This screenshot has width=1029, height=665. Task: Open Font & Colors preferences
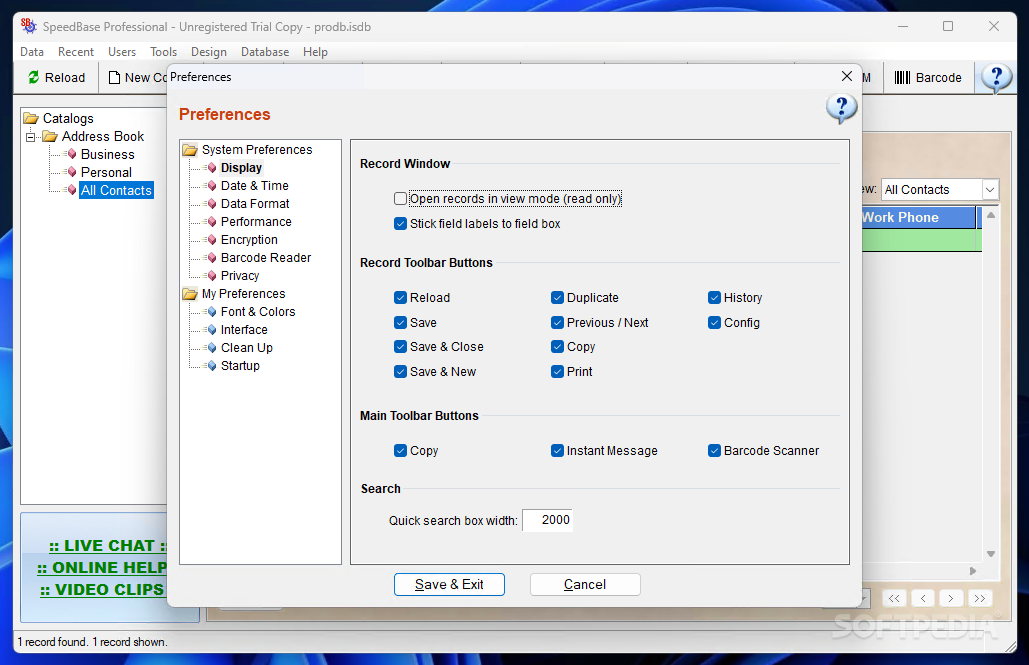pyautogui.click(x=258, y=312)
